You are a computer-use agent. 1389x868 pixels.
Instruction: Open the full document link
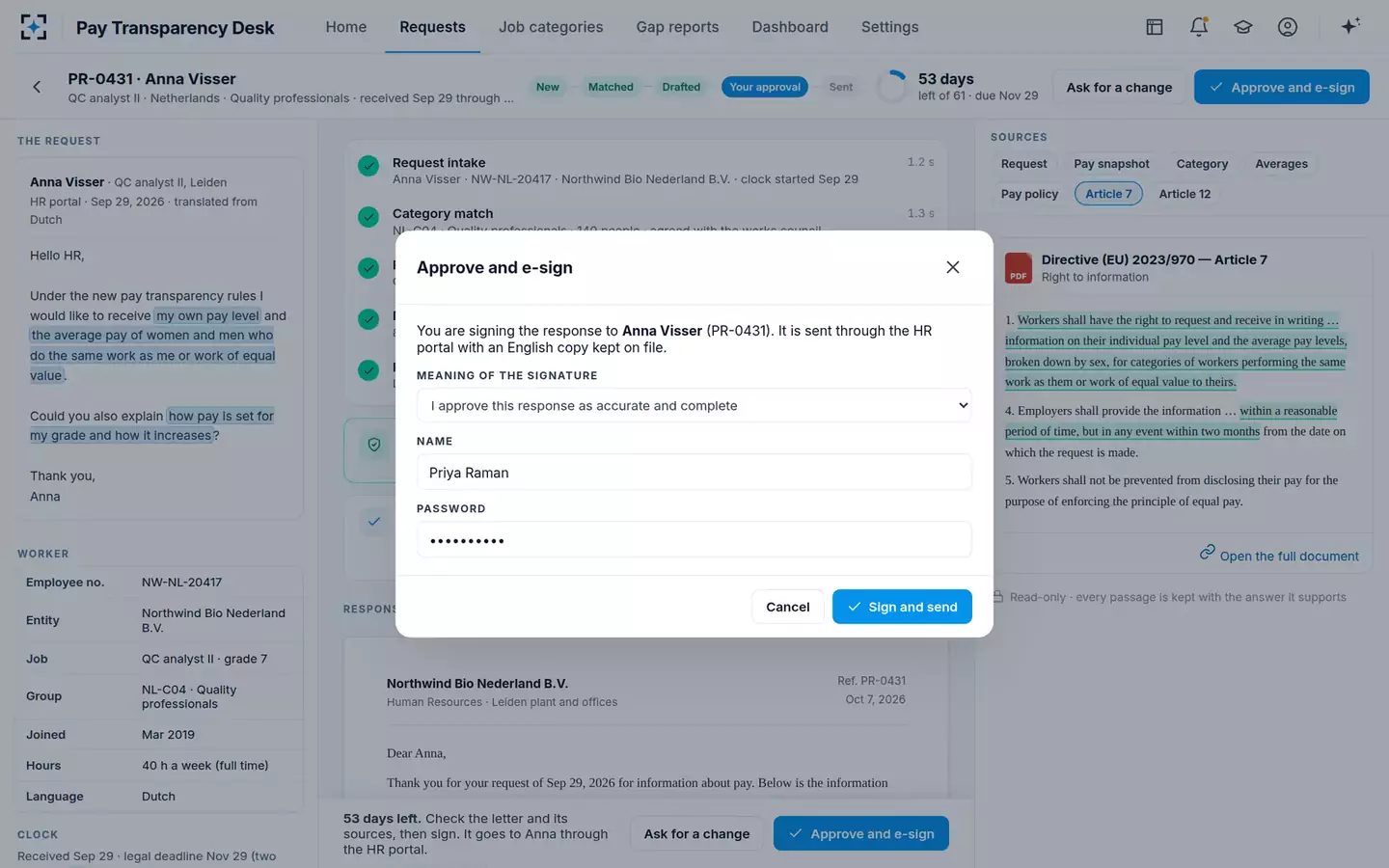1279,555
